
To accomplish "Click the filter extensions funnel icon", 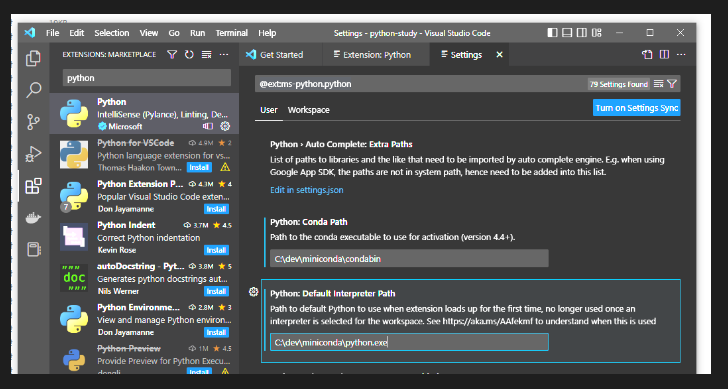I will (x=172, y=55).
